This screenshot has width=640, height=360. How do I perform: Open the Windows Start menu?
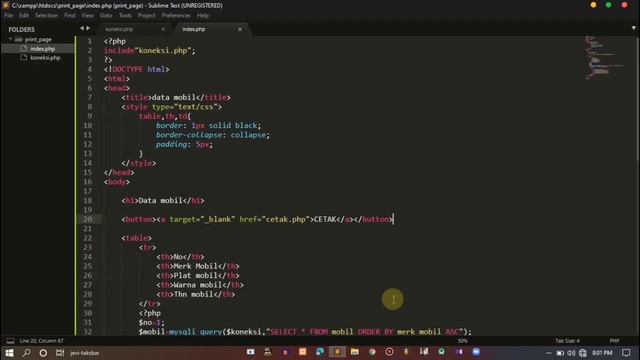tap(9, 353)
